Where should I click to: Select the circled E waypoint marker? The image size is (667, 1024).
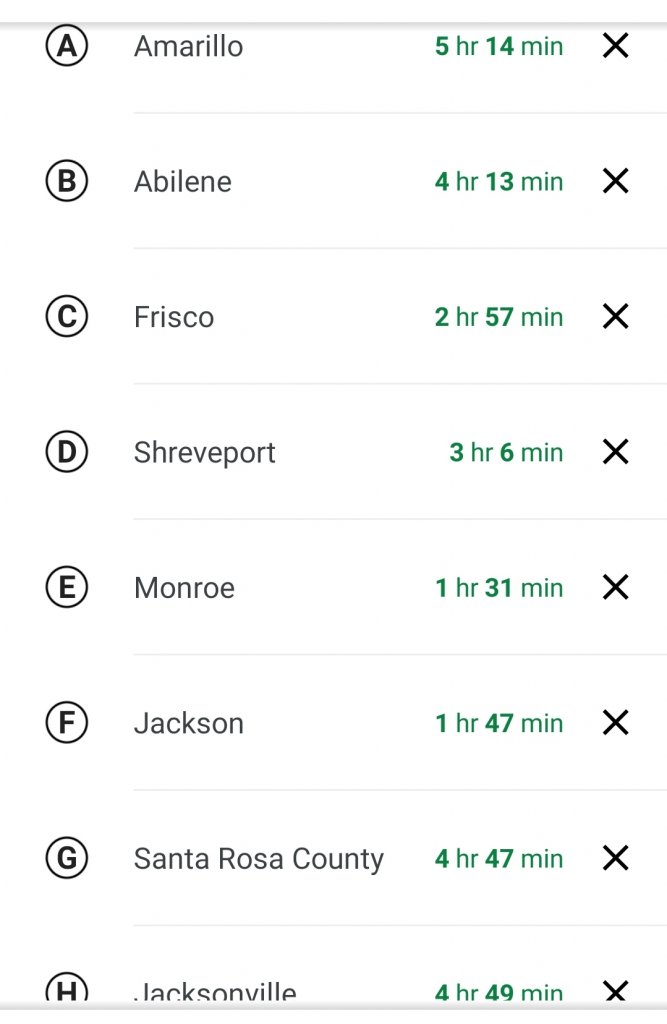point(67,587)
